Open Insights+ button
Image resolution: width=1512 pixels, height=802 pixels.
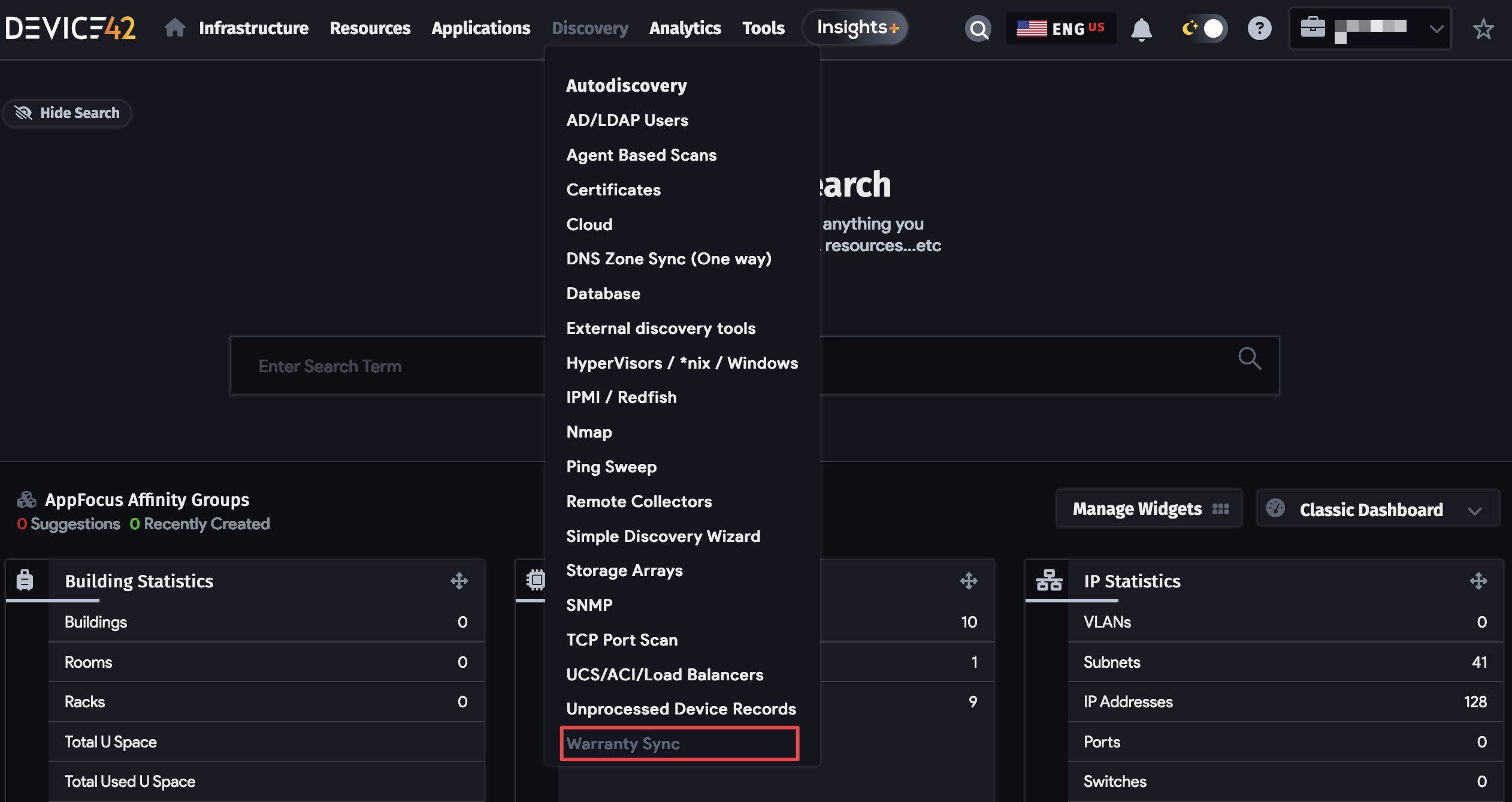click(x=856, y=28)
